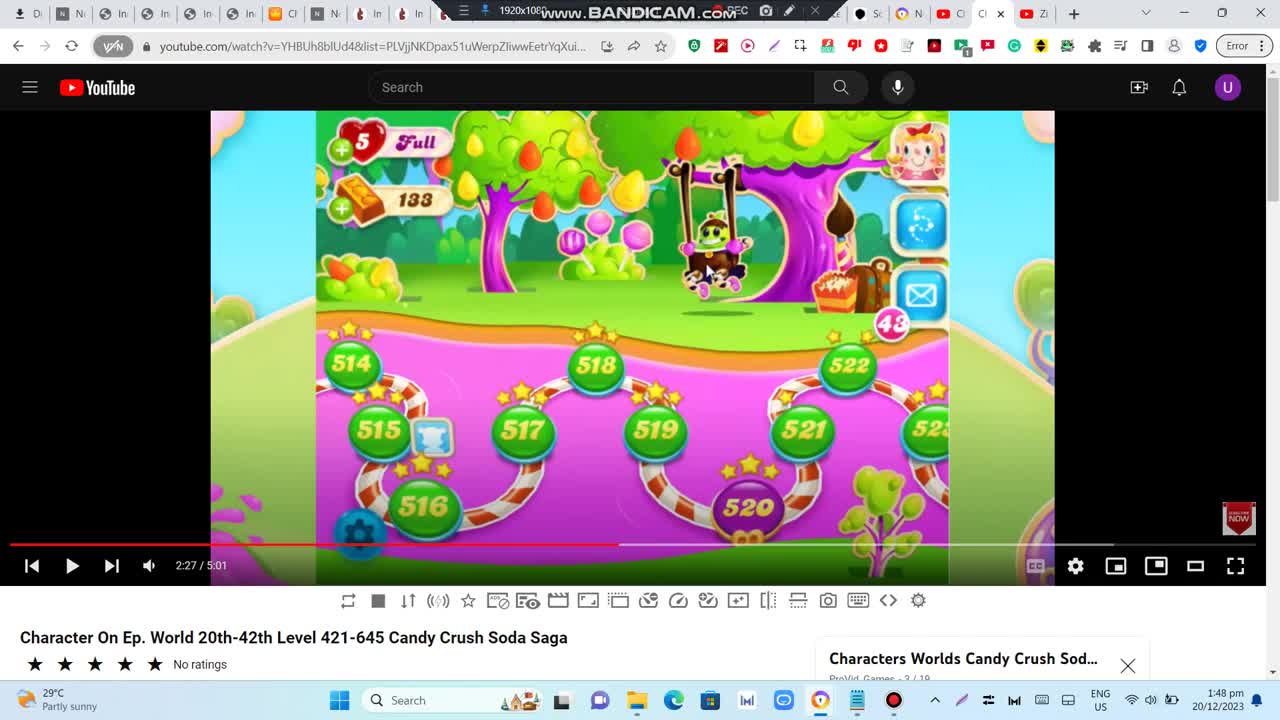
Task: Open the player settings gear
Action: point(1075,566)
